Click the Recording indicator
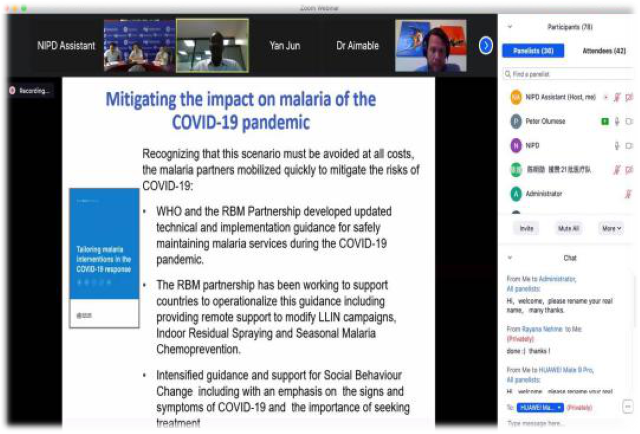The height and width of the screenshot is (434, 640). click(x=29, y=90)
